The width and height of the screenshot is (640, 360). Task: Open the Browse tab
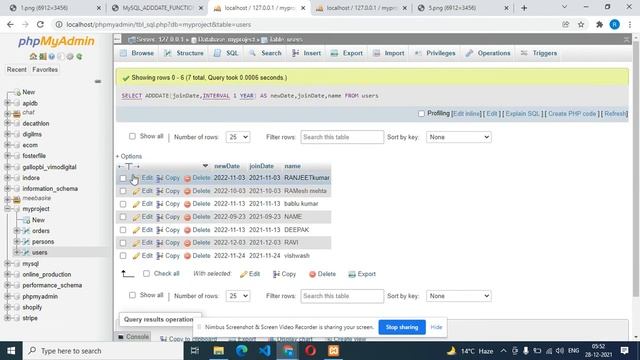click(137, 53)
